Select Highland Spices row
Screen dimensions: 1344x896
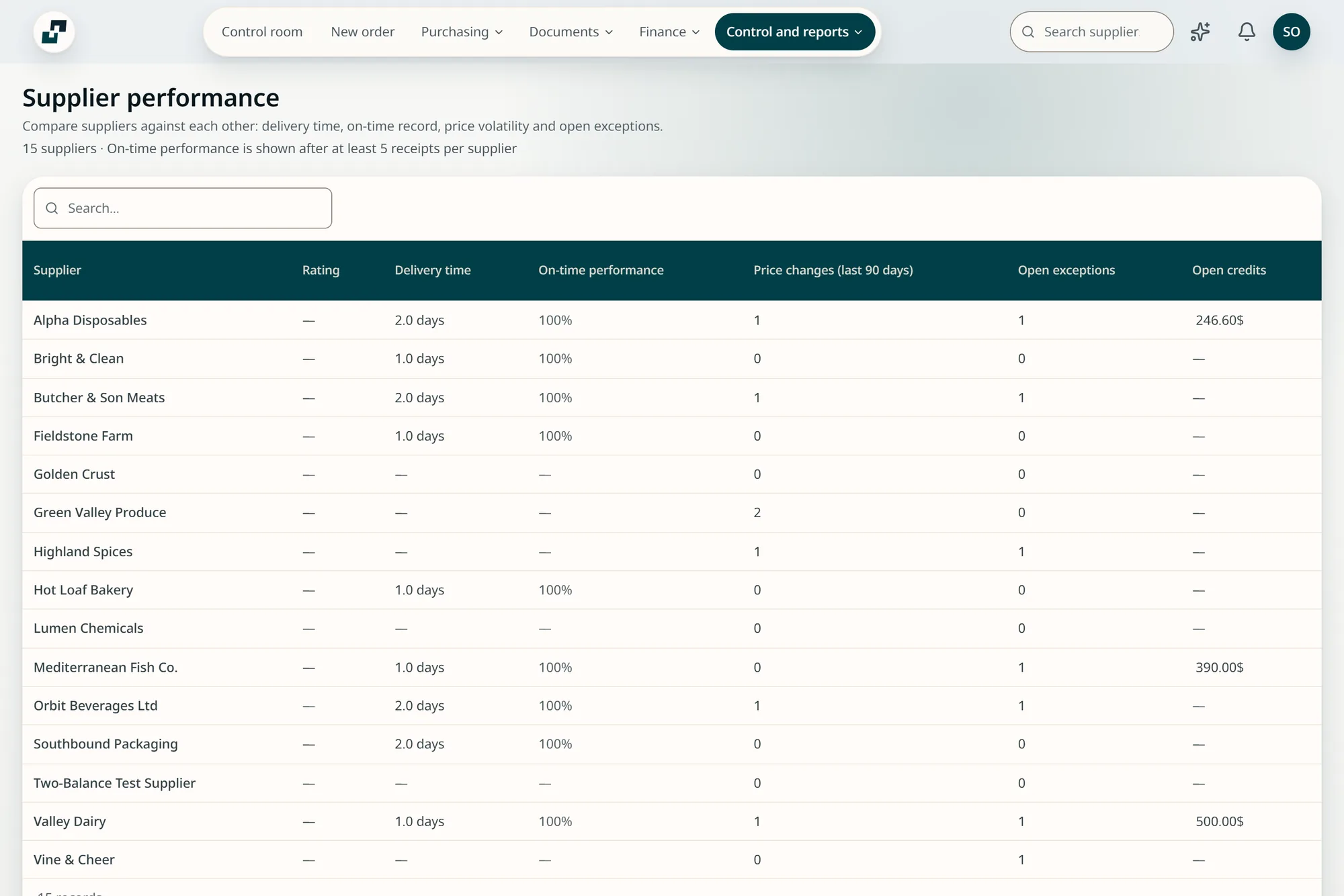[x=672, y=551]
